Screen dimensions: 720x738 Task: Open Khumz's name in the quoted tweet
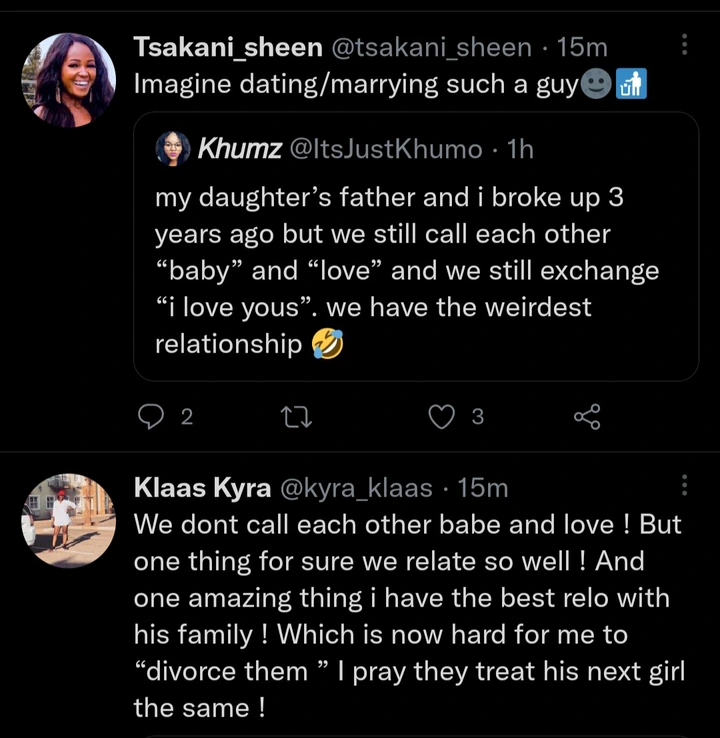pyautogui.click(x=239, y=149)
